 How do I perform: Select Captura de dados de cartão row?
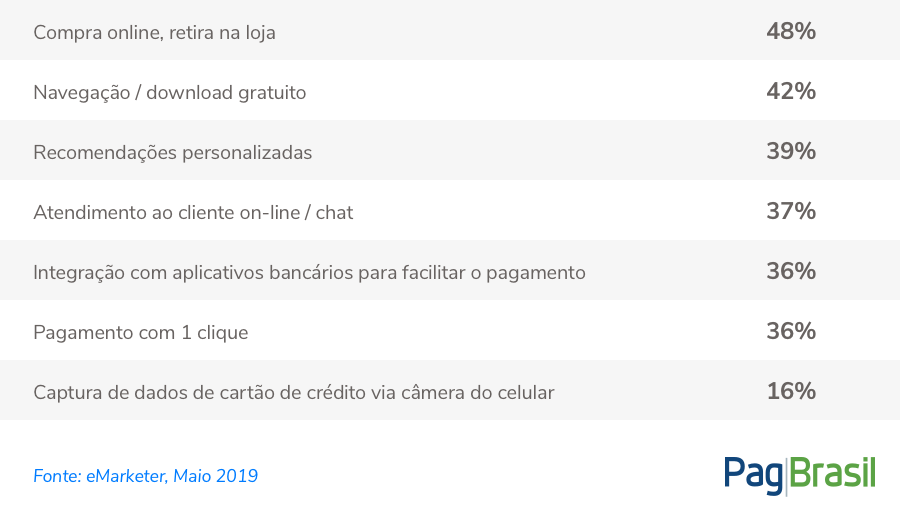click(x=450, y=390)
